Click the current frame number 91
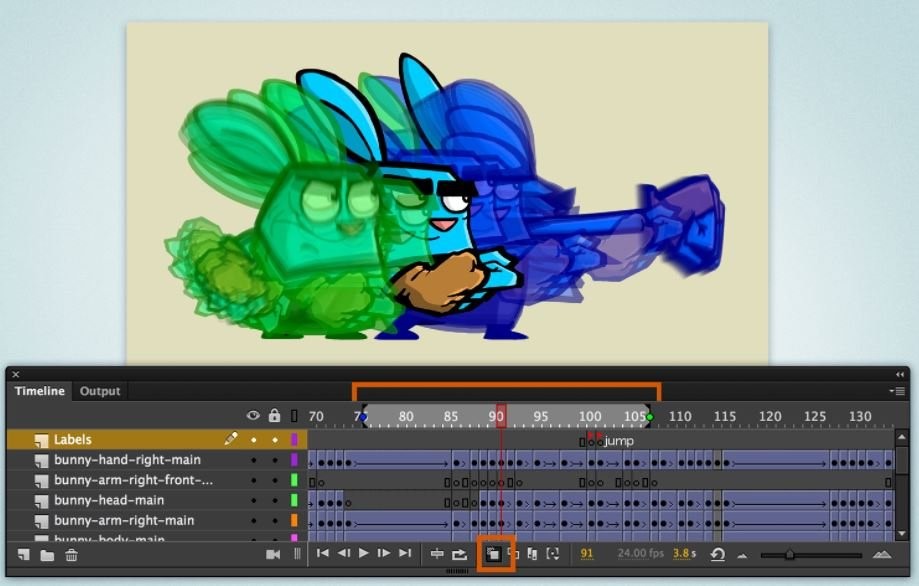Image resolution: width=919 pixels, height=586 pixels. pos(587,553)
